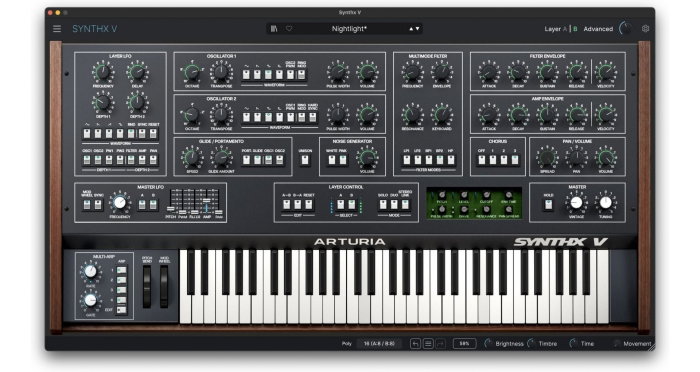Click the Glide Amount knob
Screen dimensions: 700x372
point(221,157)
